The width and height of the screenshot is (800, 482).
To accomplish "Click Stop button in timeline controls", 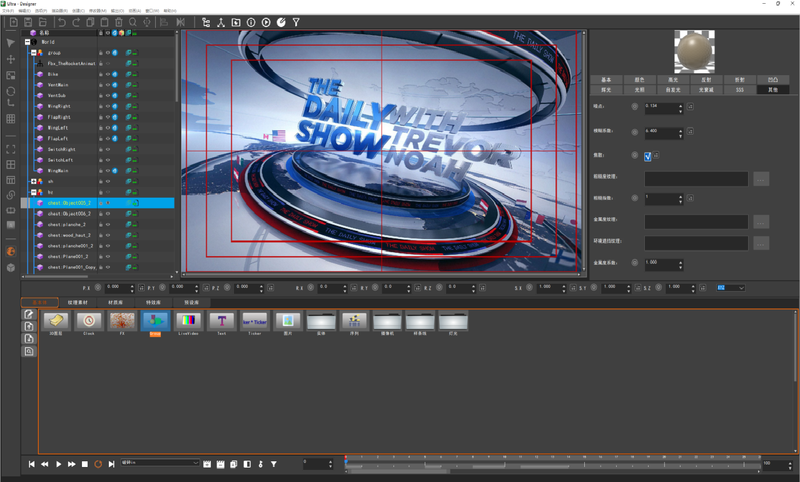I will (85, 464).
